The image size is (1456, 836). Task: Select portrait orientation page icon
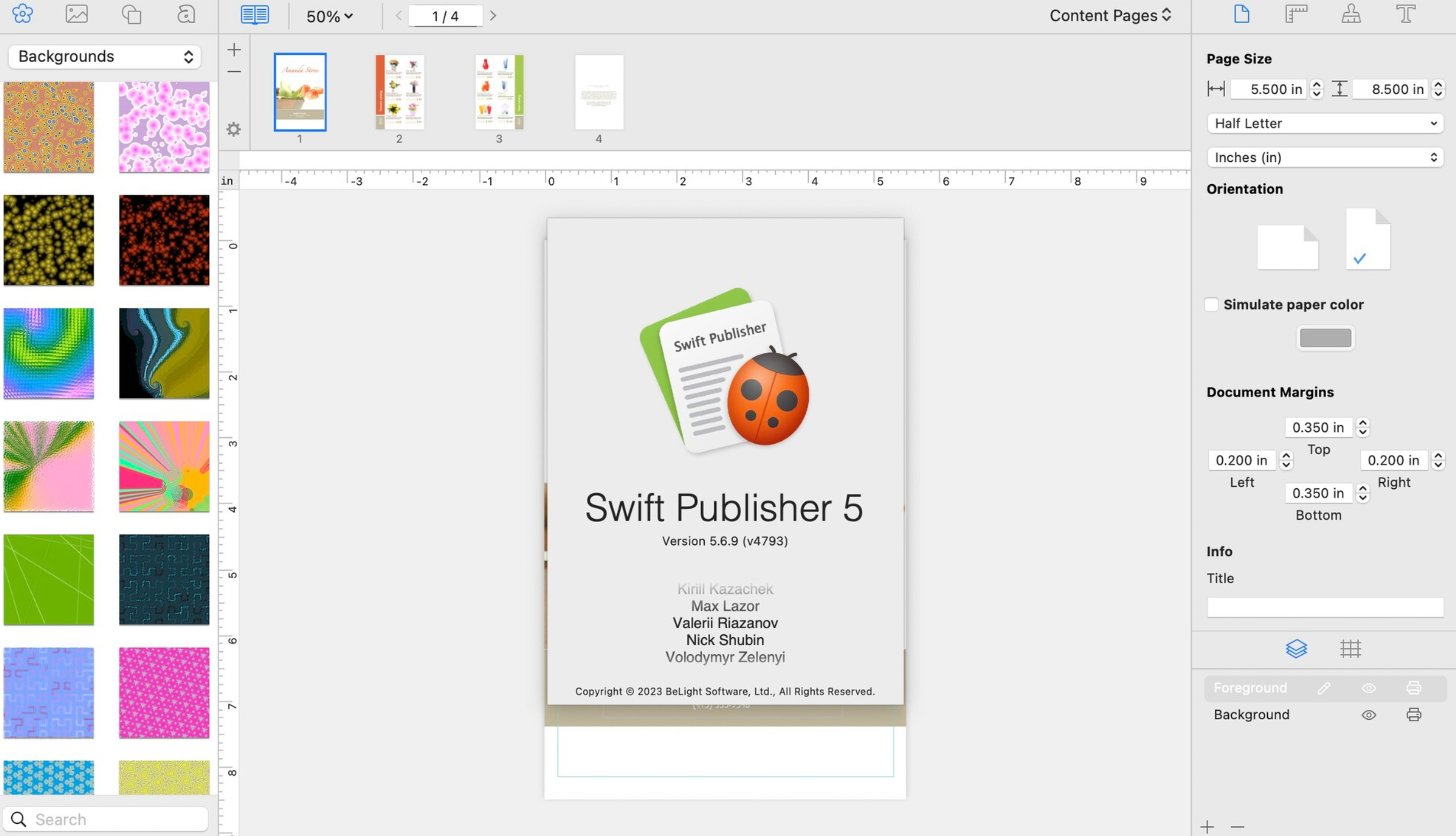point(1367,239)
